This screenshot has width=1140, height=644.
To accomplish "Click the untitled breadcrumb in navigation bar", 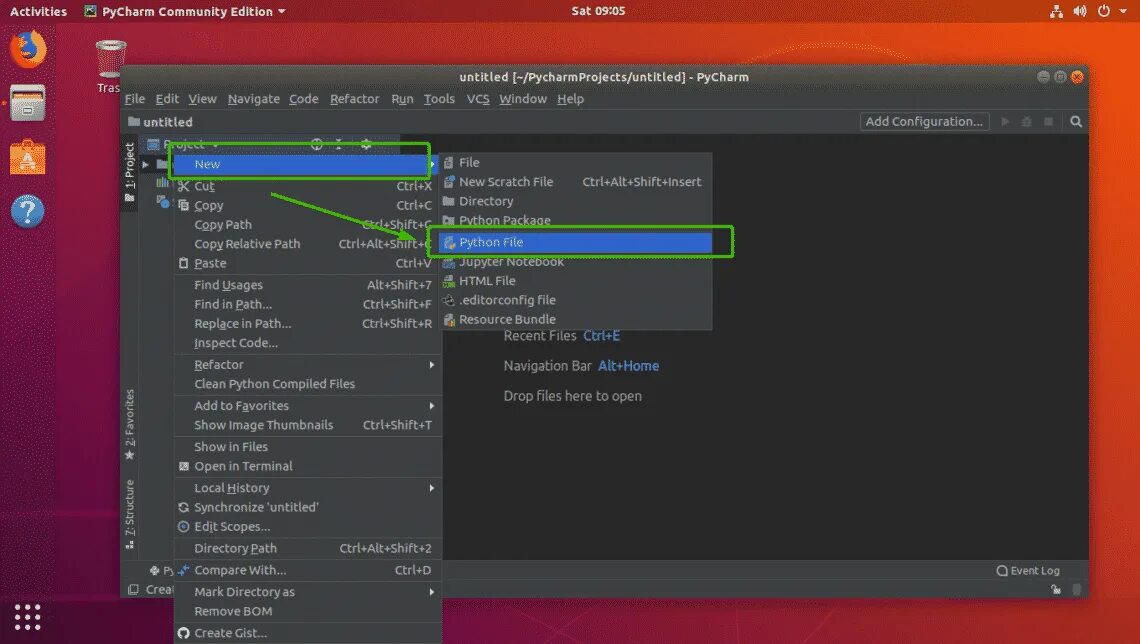I will point(161,122).
